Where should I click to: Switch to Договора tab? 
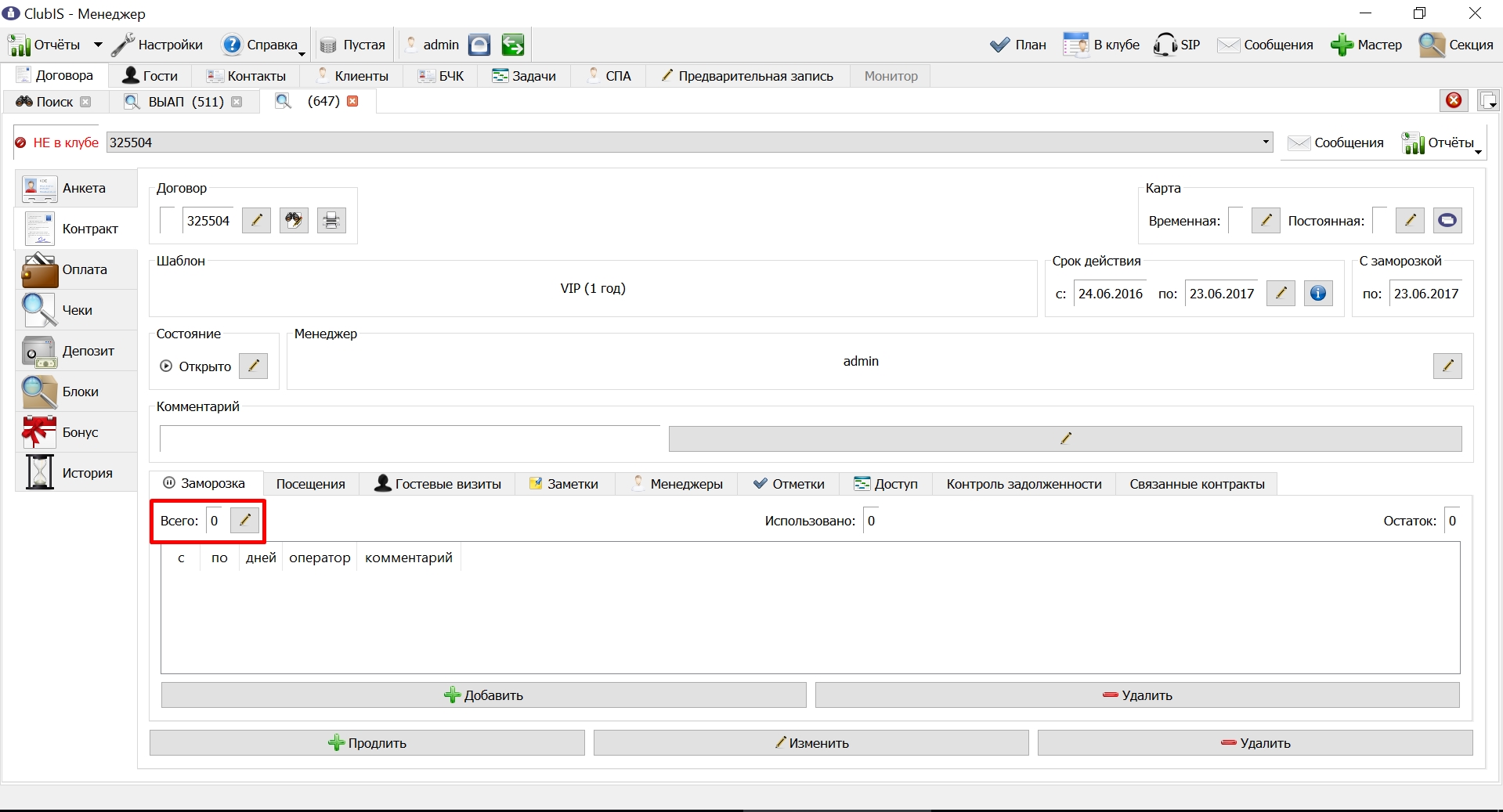point(55,75)
